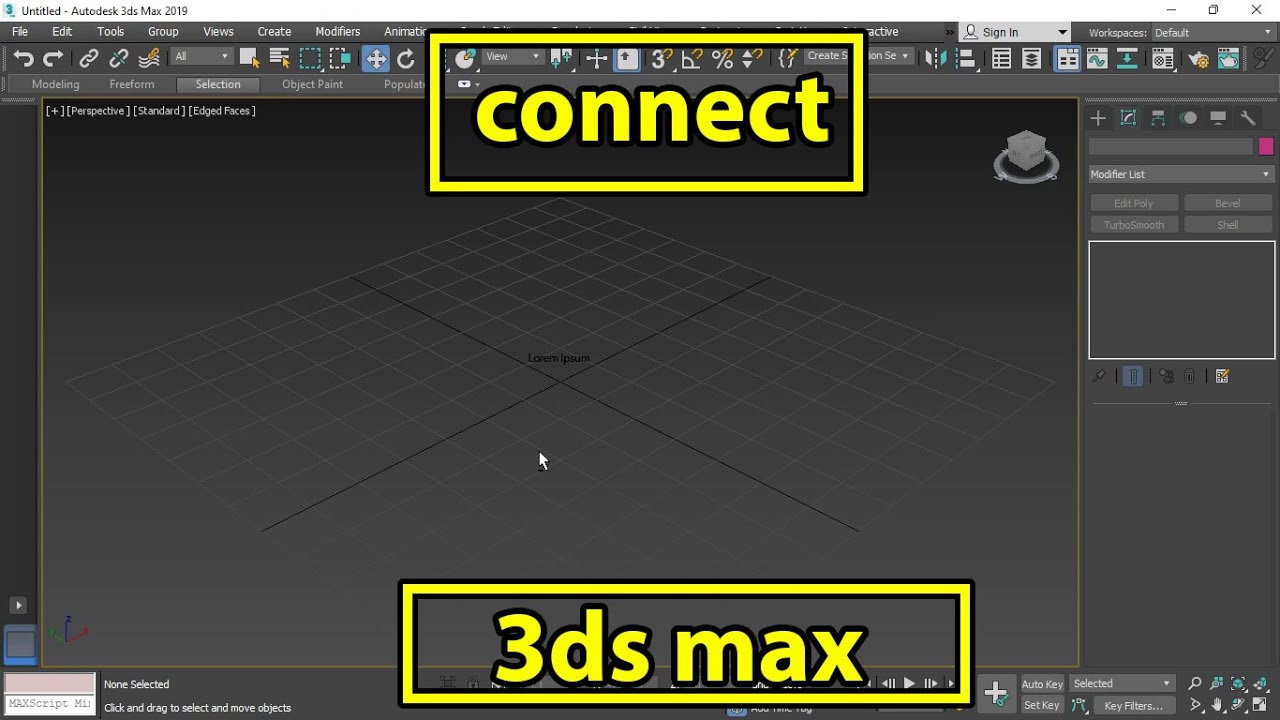Toggle Angle Snap
Viewport: 1280px width, 720px height.
click(692, 58)
